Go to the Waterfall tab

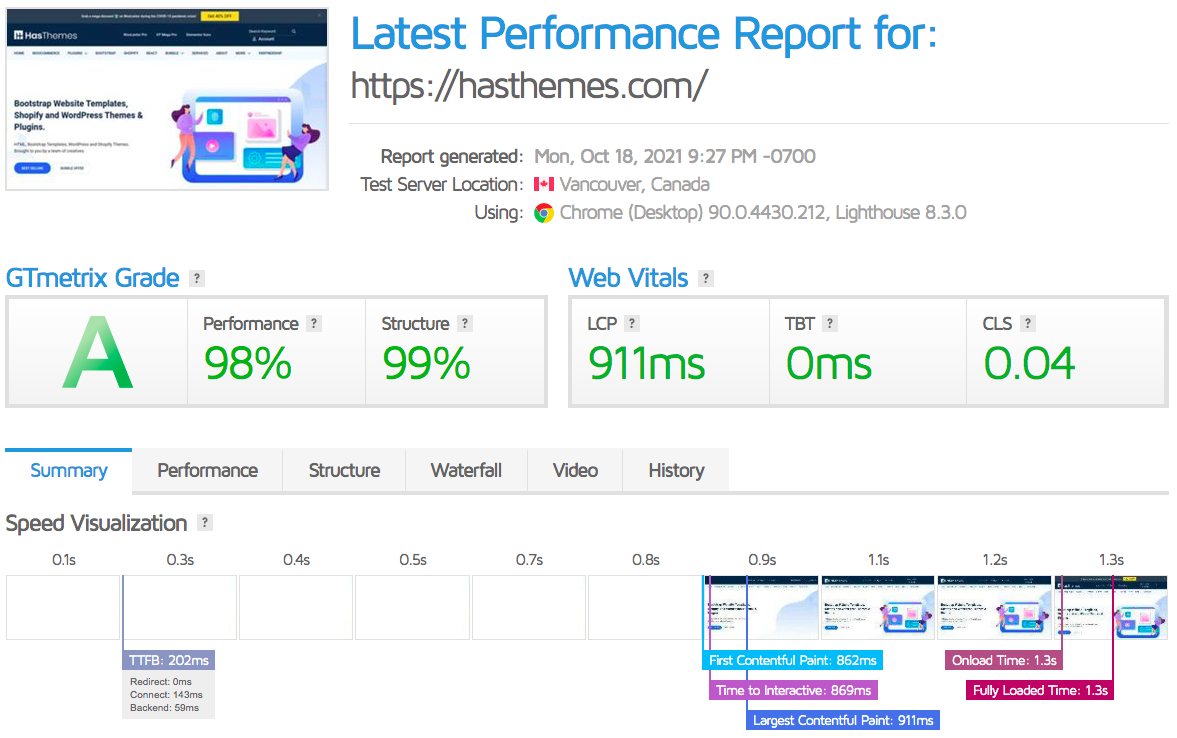466,471
